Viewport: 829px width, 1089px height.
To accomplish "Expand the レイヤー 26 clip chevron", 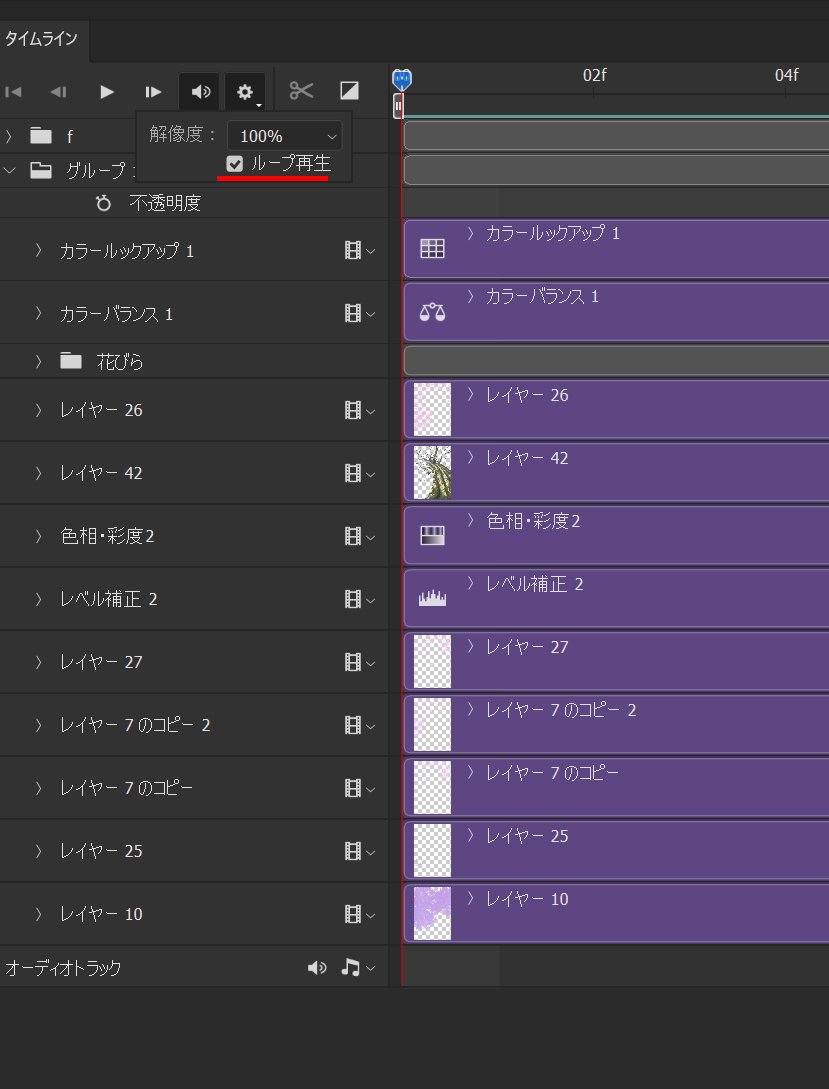I will tap(470, 394).
